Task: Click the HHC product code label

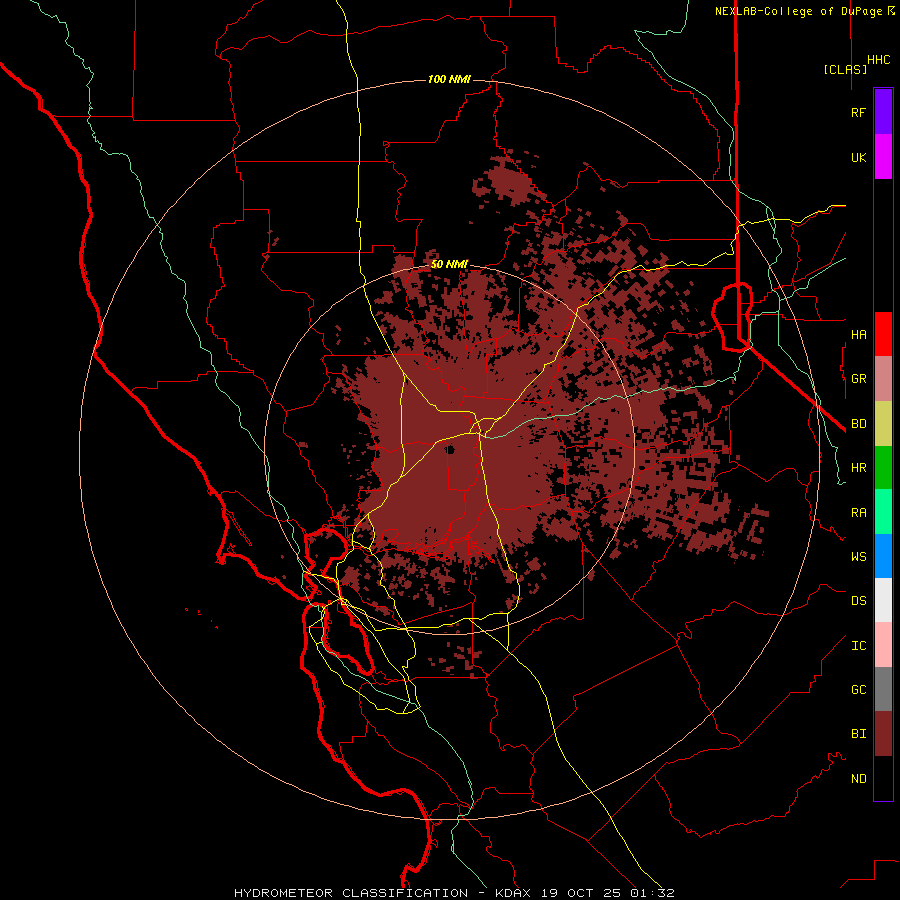Action: (x=879, y=60)
